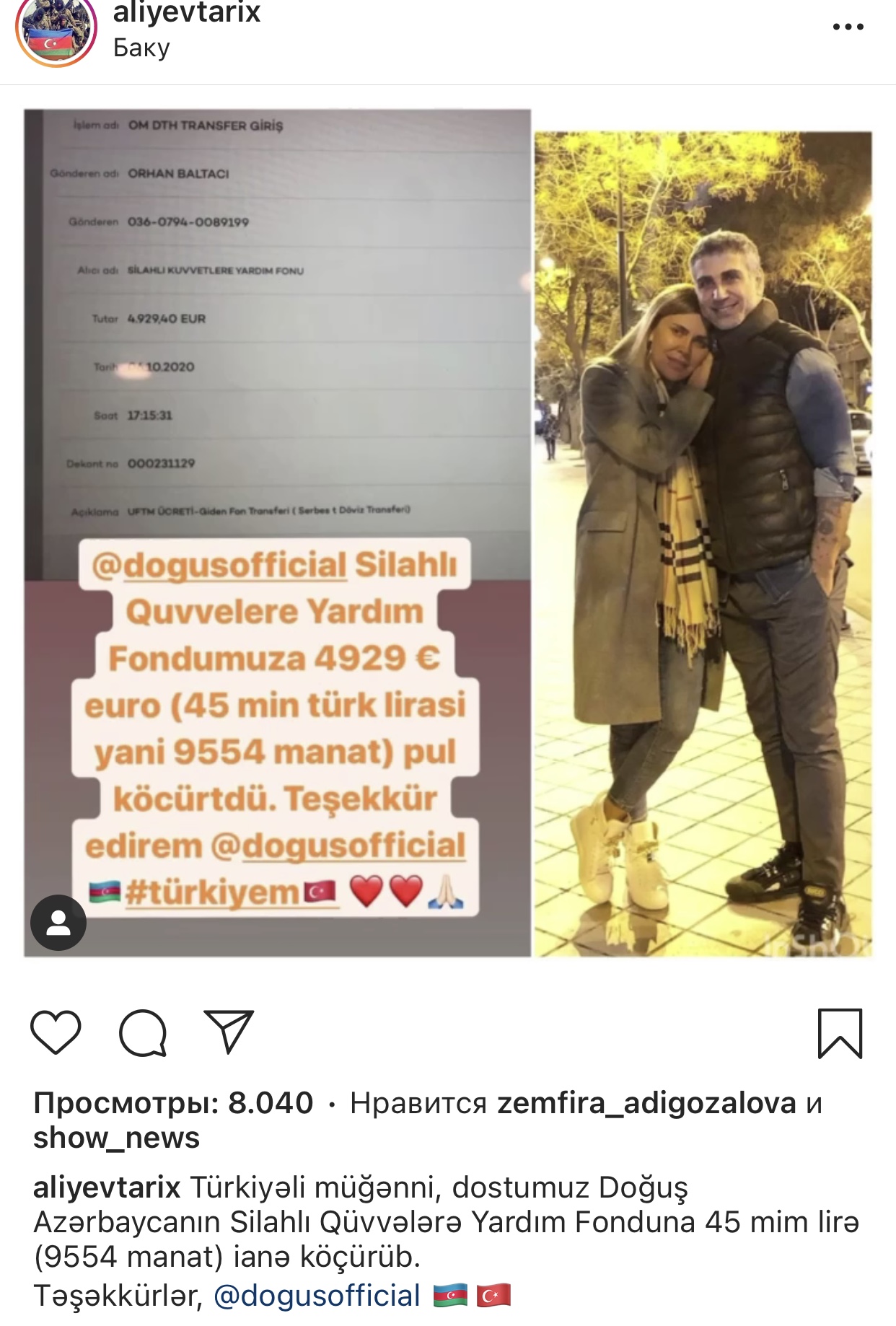Viewport: 896px width, 1326px height.
Task: Tap the #türkiyem hashtag sticker
Action: tap(211, 893)
